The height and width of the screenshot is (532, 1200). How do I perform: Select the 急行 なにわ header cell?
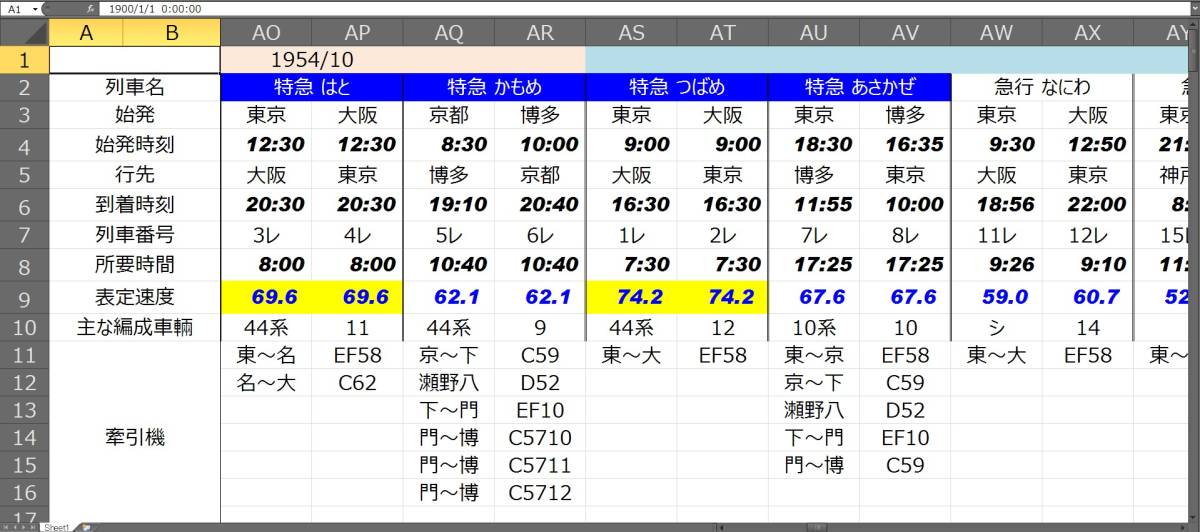pos(1042,86)
